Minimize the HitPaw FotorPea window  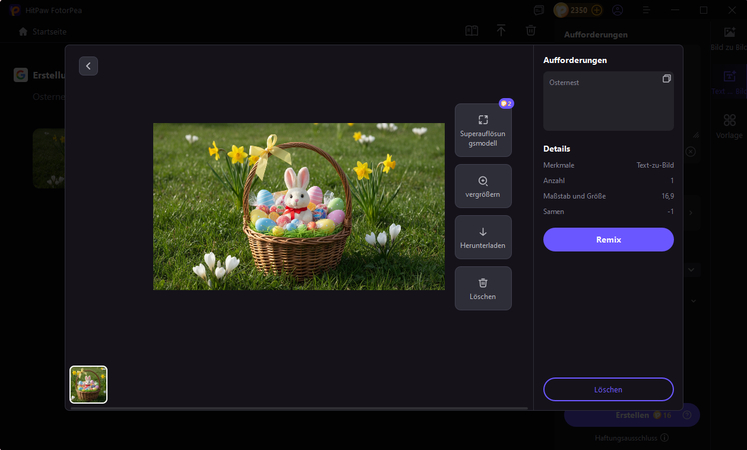pyautogui.click(x=675, y=10)
